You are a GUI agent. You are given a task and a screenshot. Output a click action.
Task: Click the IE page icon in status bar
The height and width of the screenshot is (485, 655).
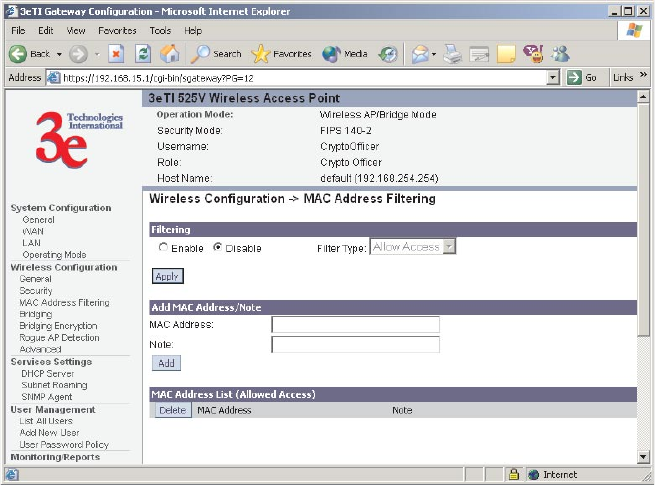(x=12, y=475)
